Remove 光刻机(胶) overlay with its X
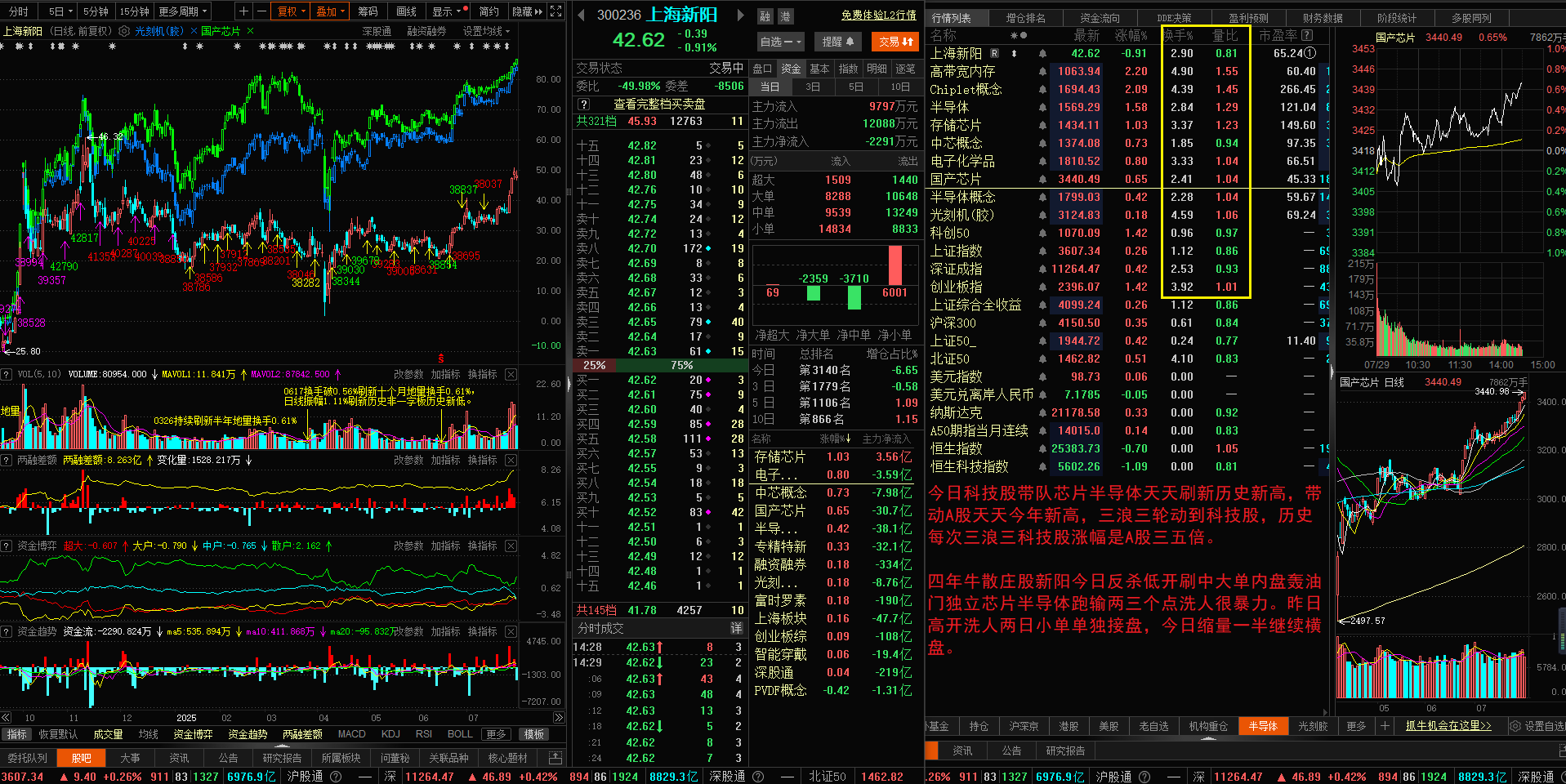Screen dimensions: 1566x784 pyautogui.click(x=194, y=31)
